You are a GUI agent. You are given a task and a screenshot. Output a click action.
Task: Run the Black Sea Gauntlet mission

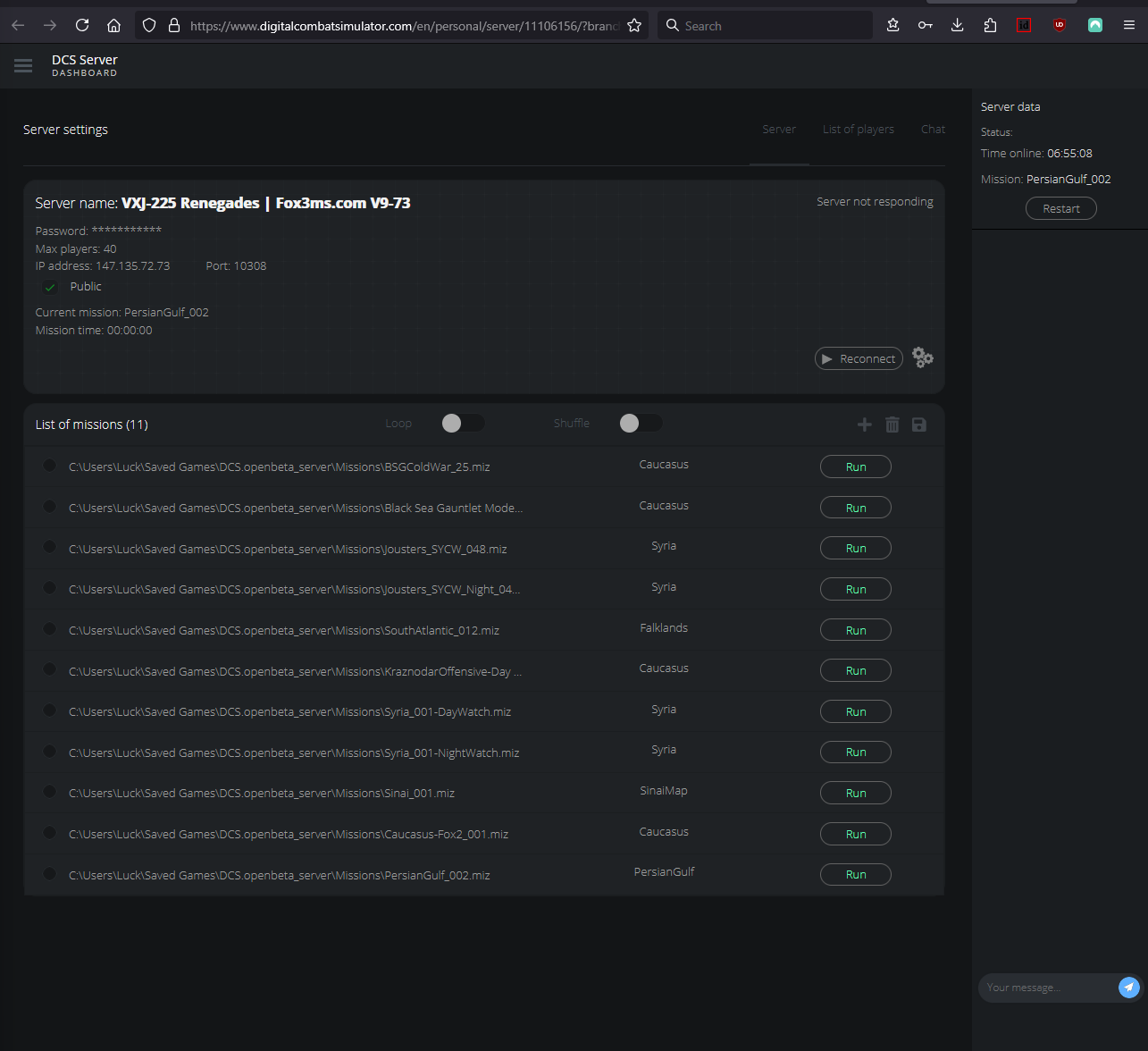coord(856,508)
